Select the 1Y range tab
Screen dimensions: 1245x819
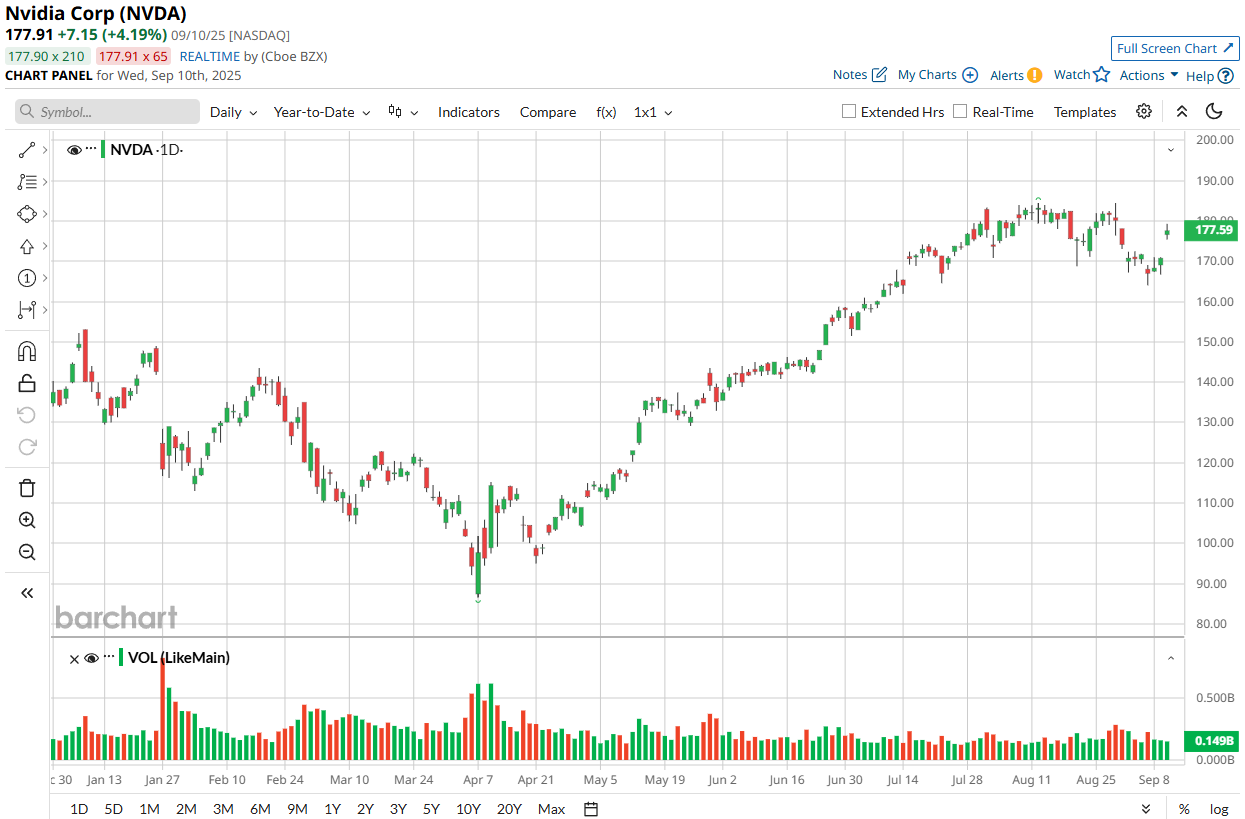click(332, 809)
